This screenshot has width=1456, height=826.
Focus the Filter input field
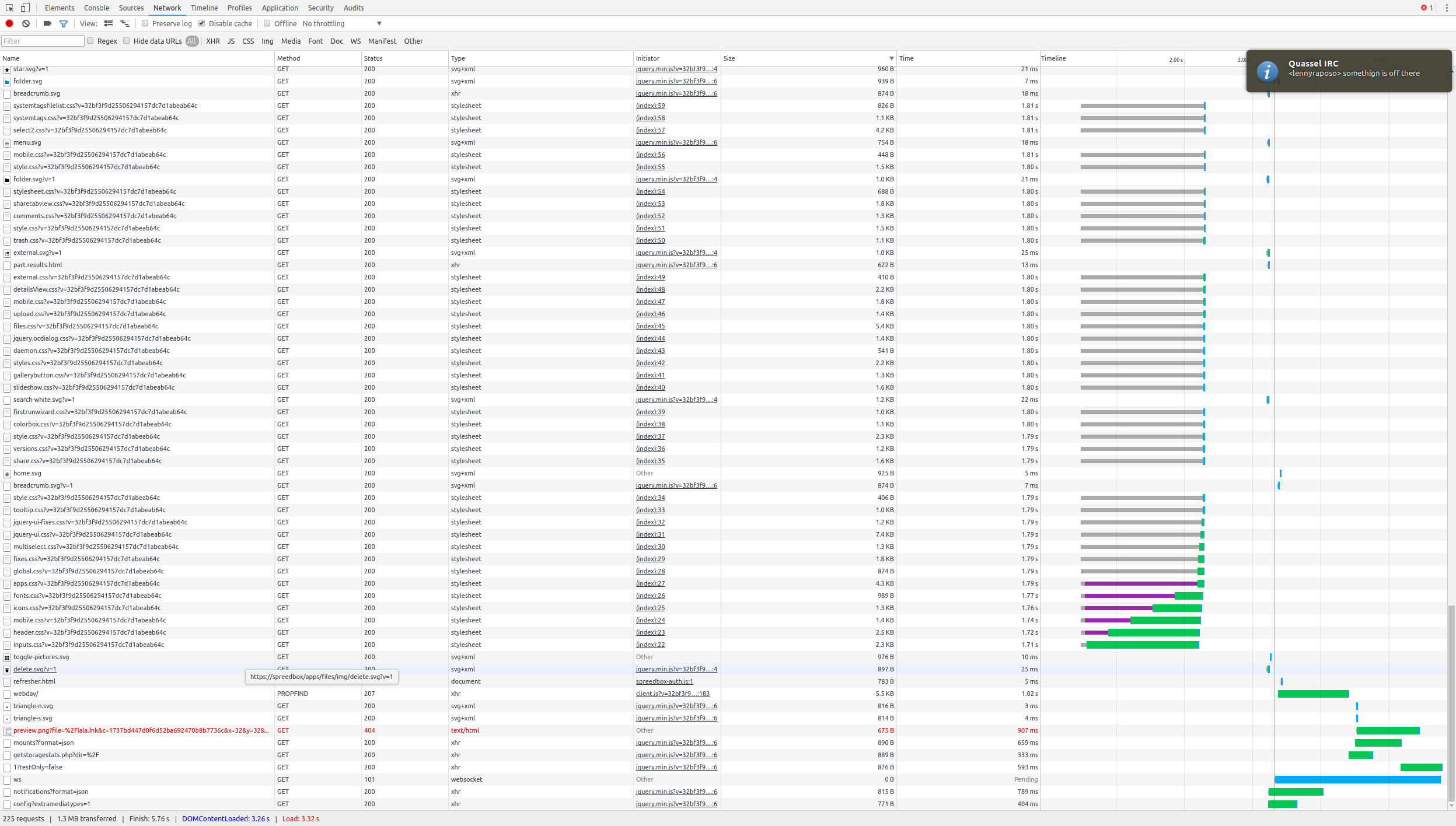[43, 41]
